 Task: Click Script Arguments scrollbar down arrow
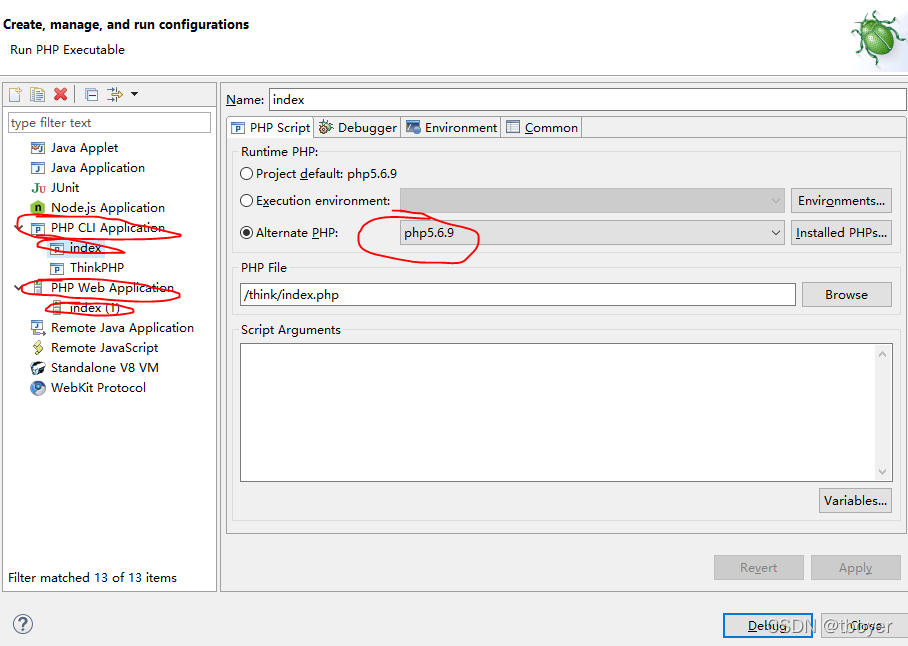click(x=883, y=472)
